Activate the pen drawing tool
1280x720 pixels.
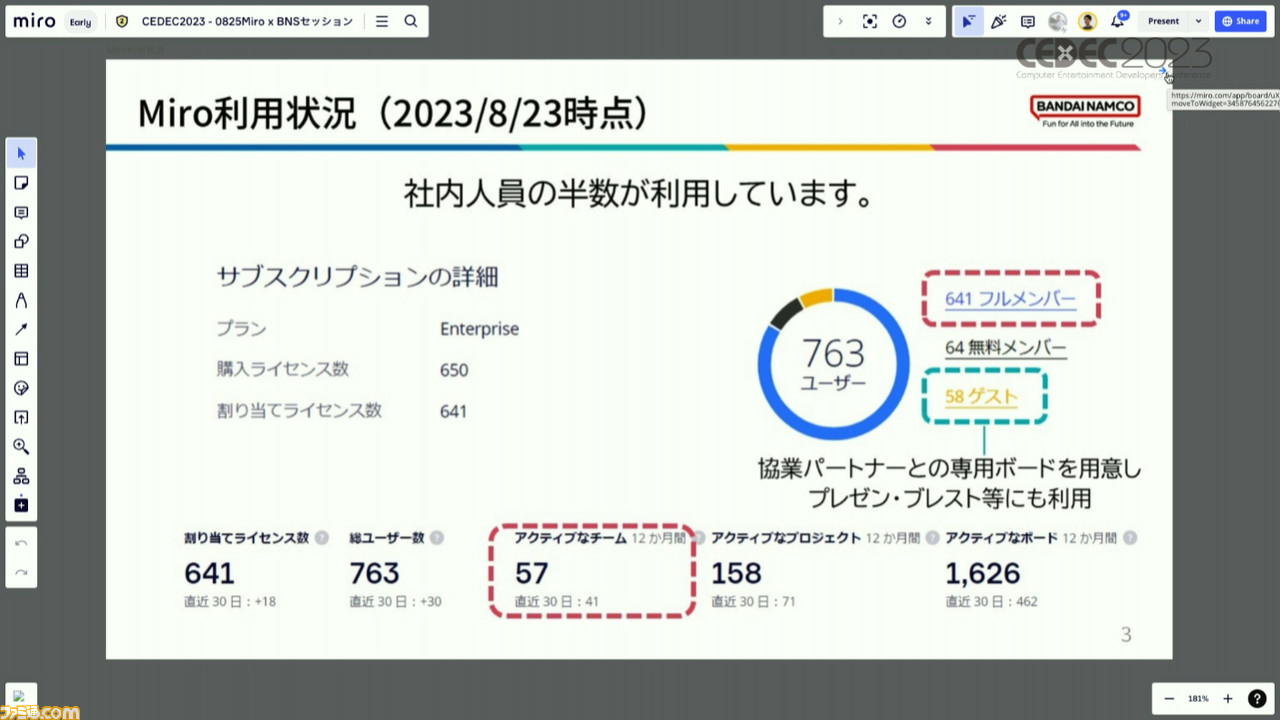[21, 300]
